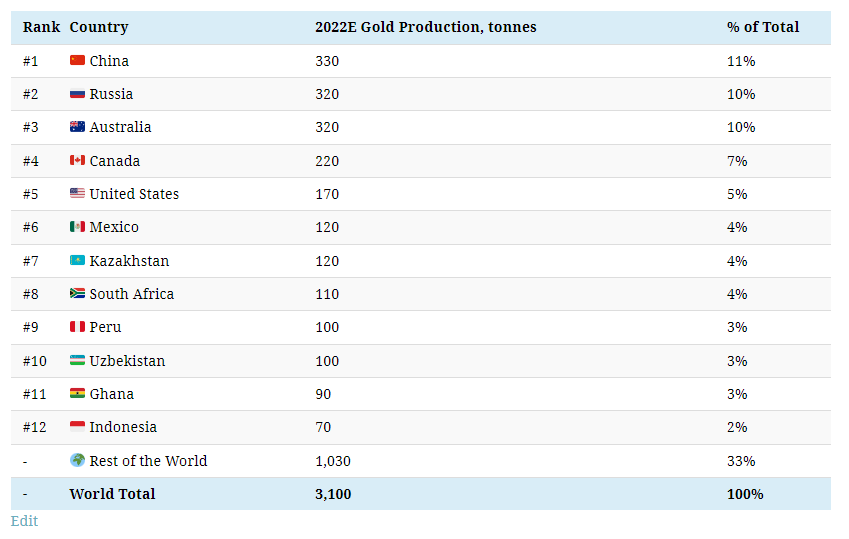Click the % of Total column header
849x539 pixels.
point(763,27)
